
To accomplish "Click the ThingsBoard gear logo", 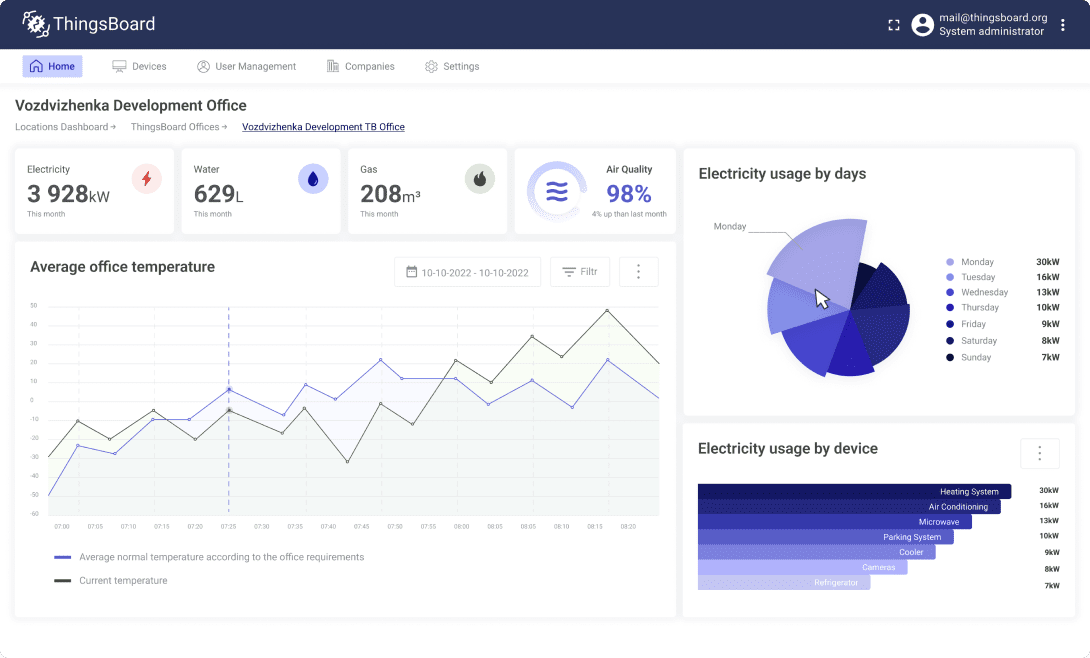I will (36, 23).
